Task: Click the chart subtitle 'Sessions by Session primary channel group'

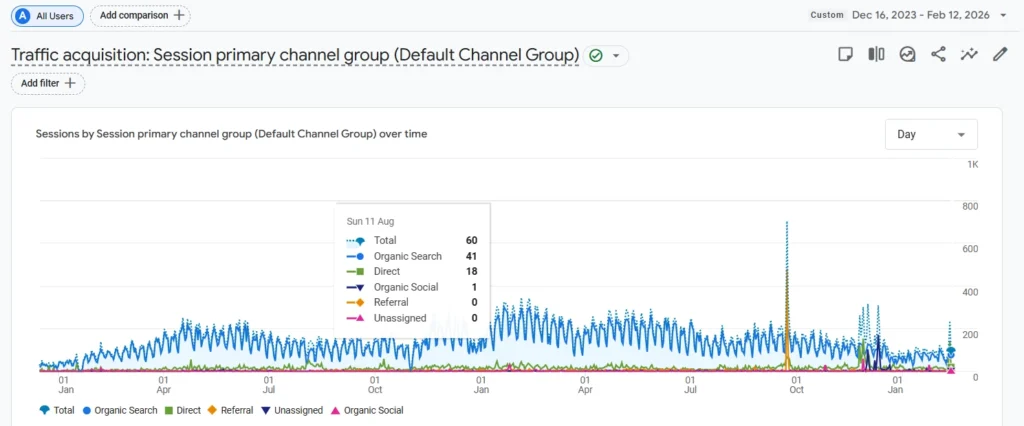Action: 231,134
